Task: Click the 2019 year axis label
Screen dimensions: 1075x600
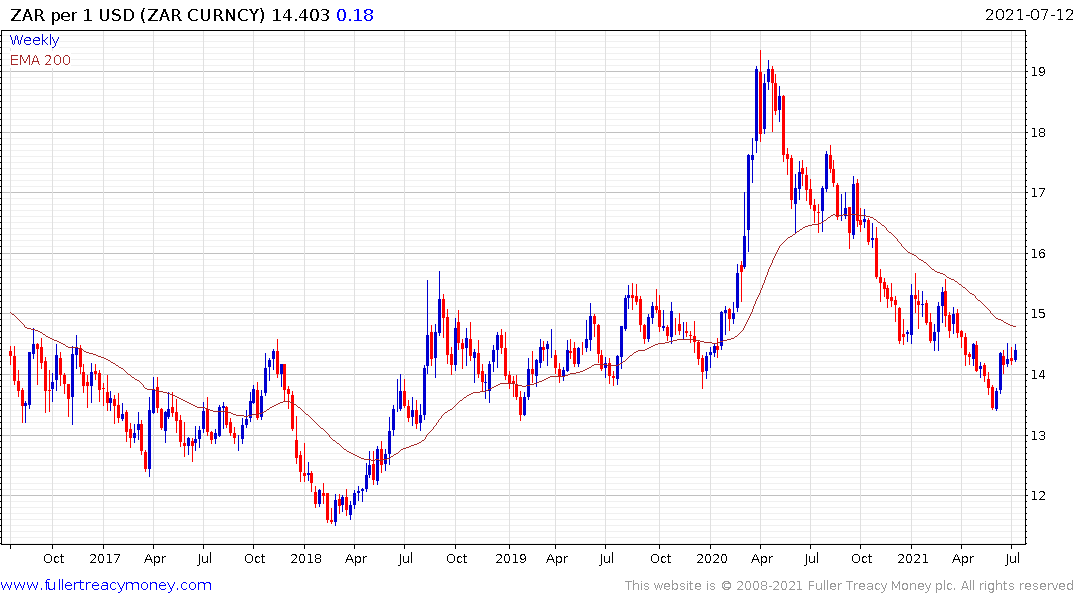Action: [x=511, y=558]
